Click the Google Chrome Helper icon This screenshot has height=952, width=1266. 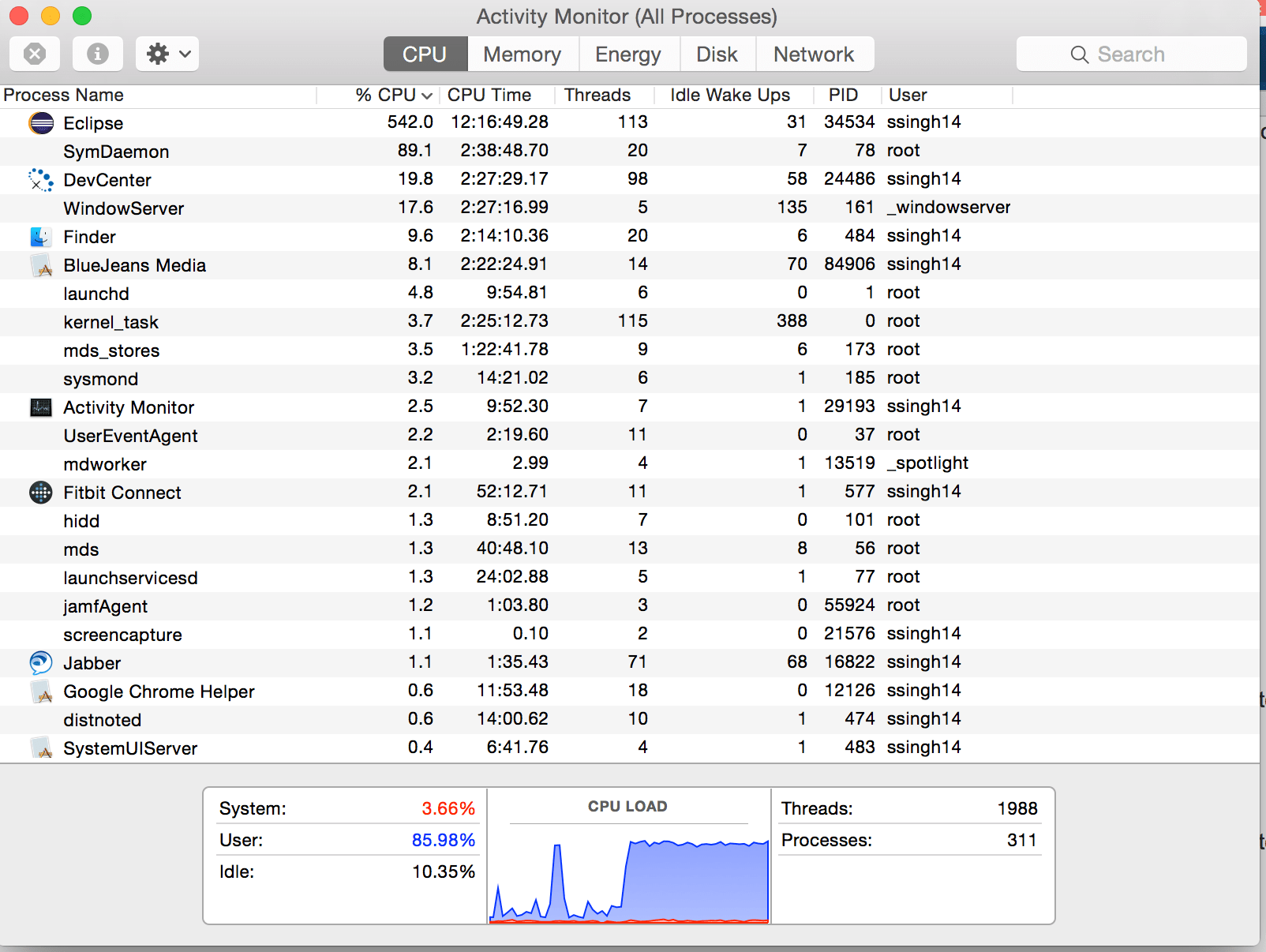pos(41,692)
